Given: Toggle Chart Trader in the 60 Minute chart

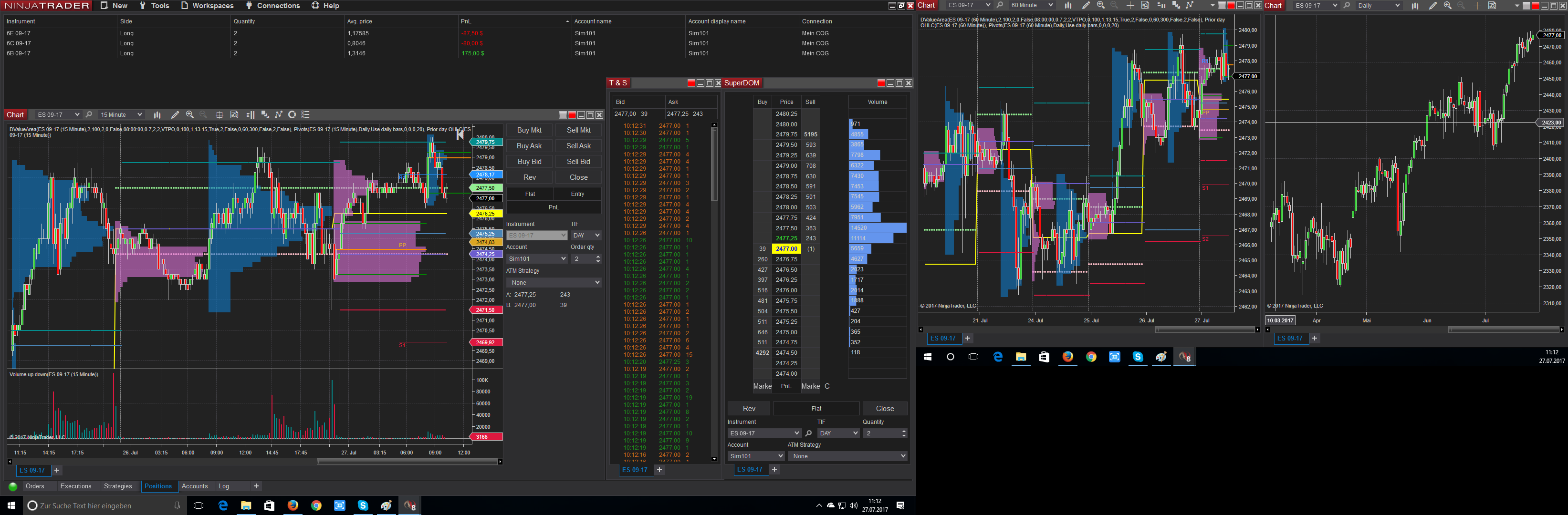Looking at the screenshot, I should pyautogui.click(x=1161, y=5).
